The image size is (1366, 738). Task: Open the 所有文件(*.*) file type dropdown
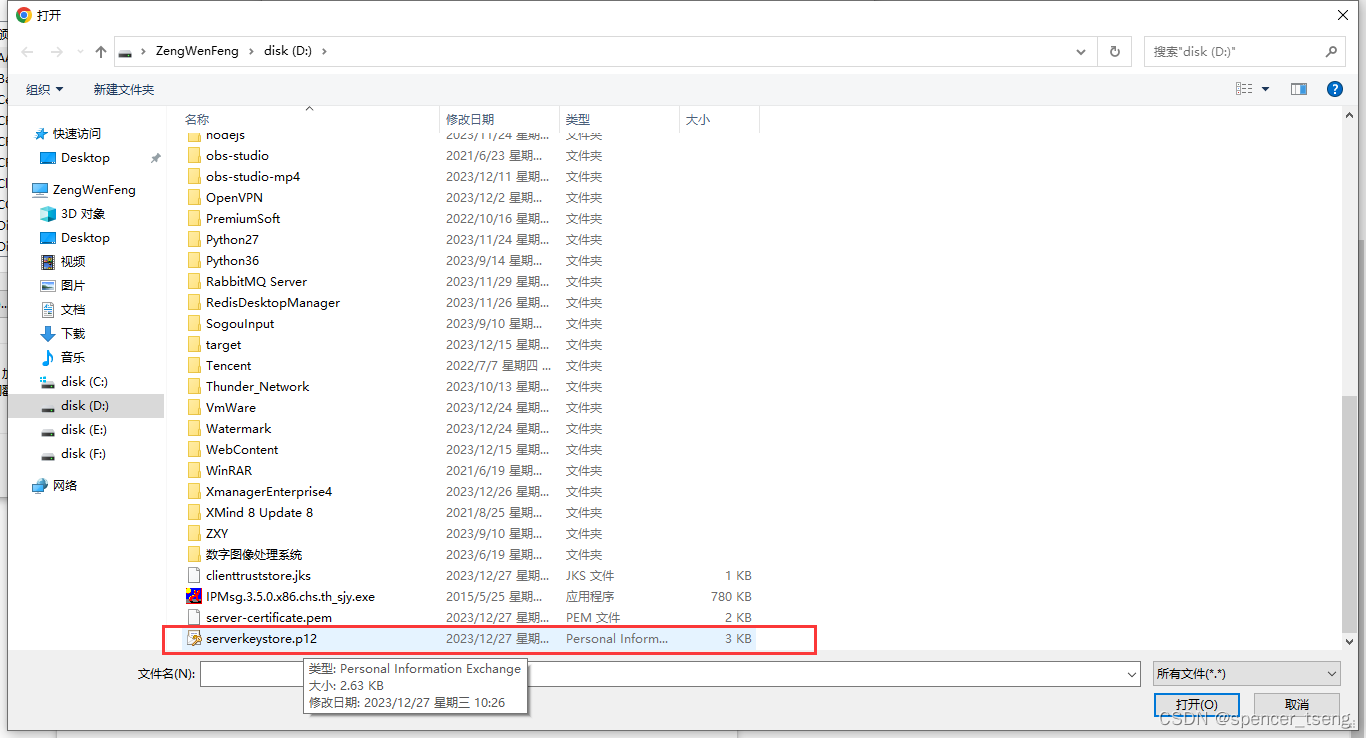[x=1245, y=673]
